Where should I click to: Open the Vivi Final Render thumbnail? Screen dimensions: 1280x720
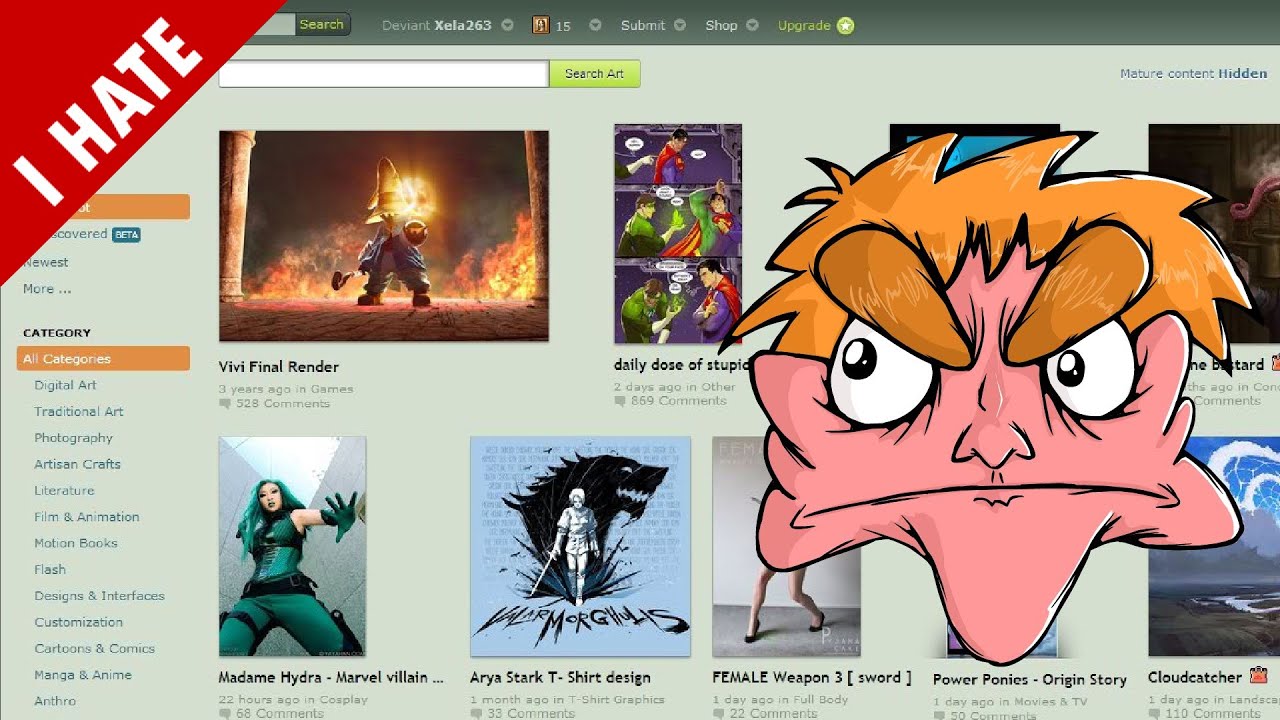point(384,236)
